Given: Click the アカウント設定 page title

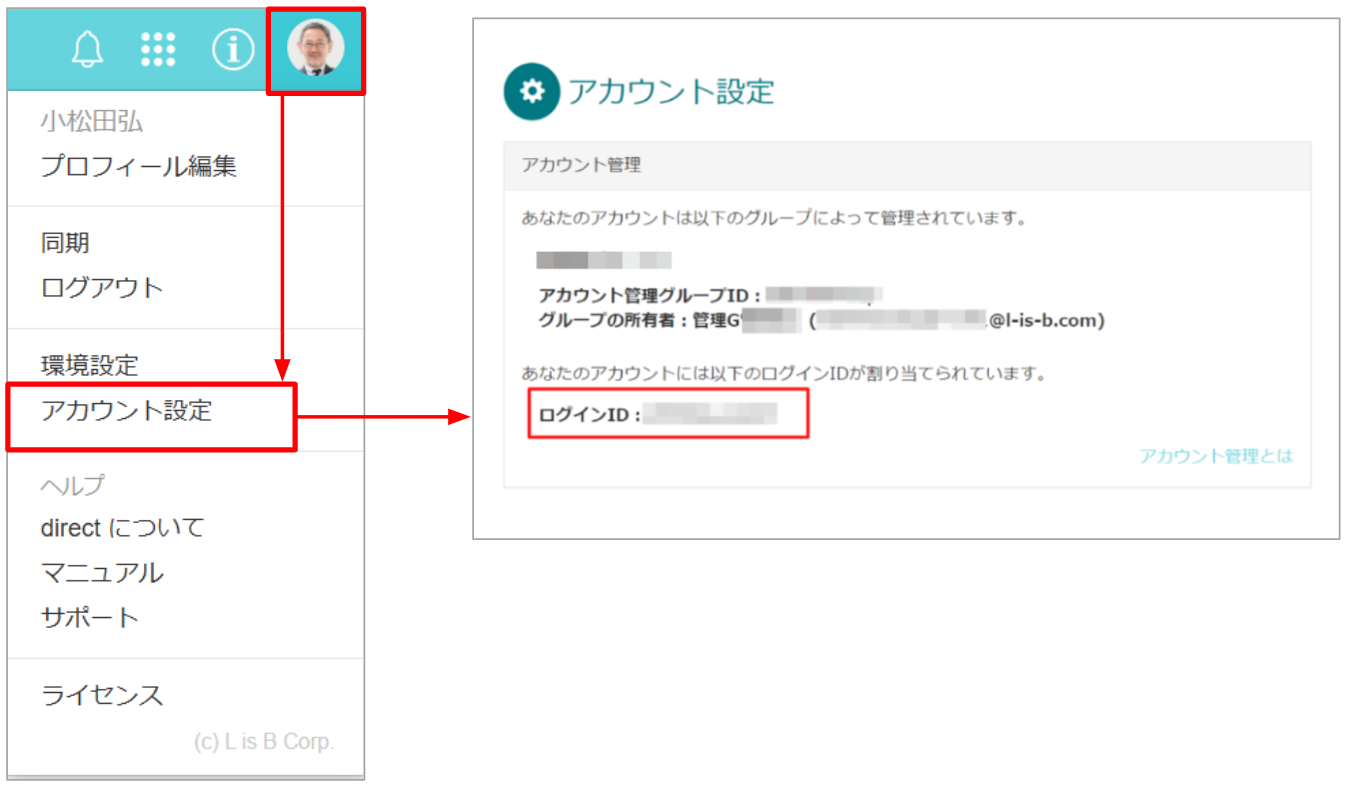Looking at the screenshot, I should 671,92.
